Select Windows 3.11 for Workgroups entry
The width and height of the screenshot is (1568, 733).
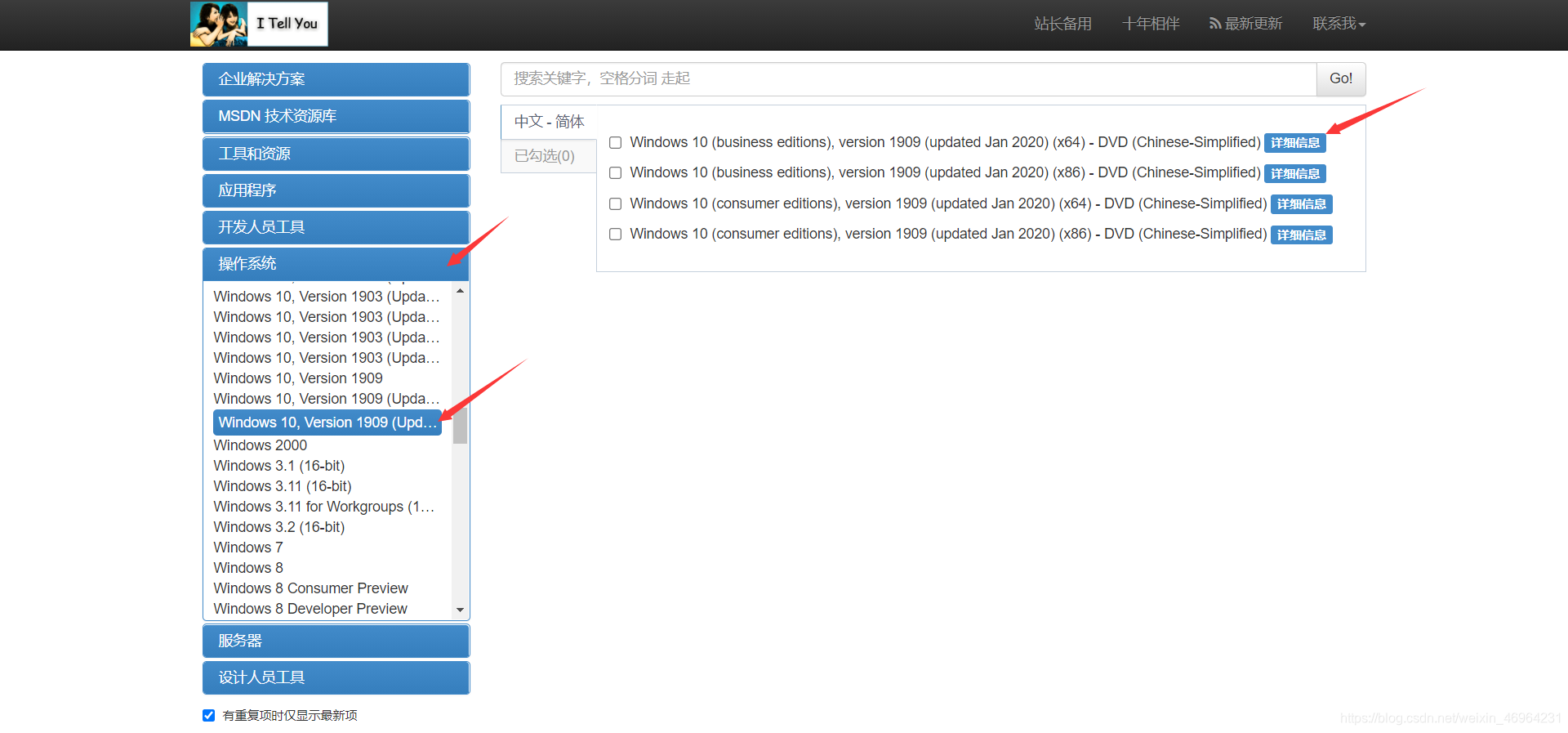click(x=324, y=507)
